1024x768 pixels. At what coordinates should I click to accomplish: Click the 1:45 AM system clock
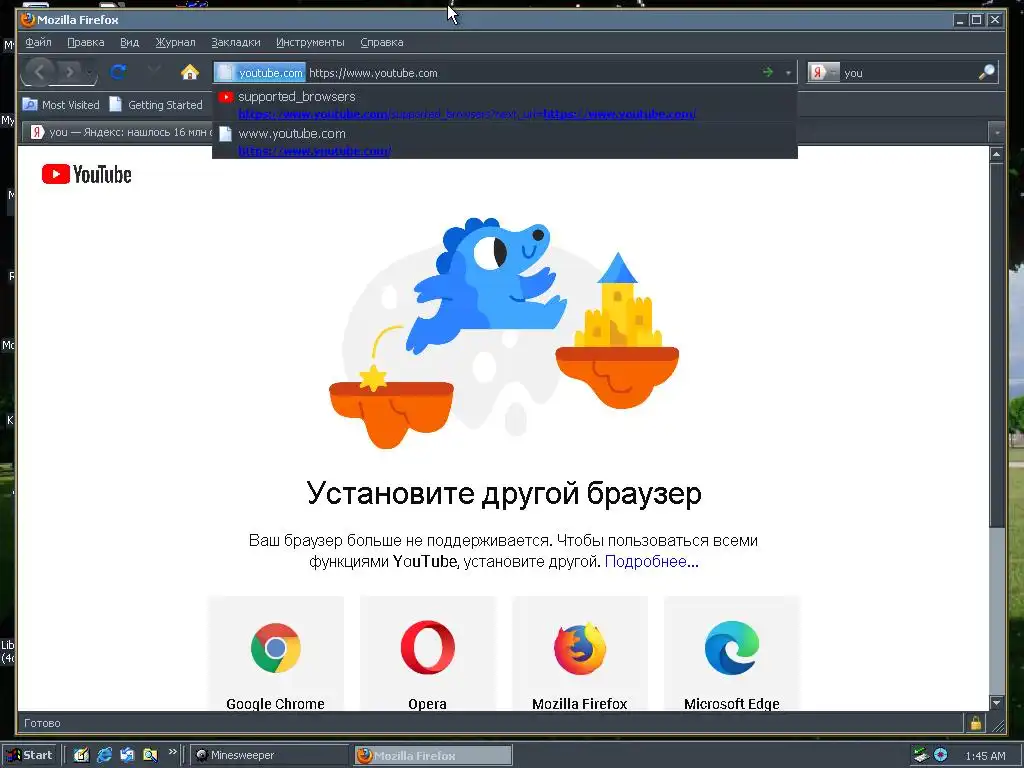985,756
